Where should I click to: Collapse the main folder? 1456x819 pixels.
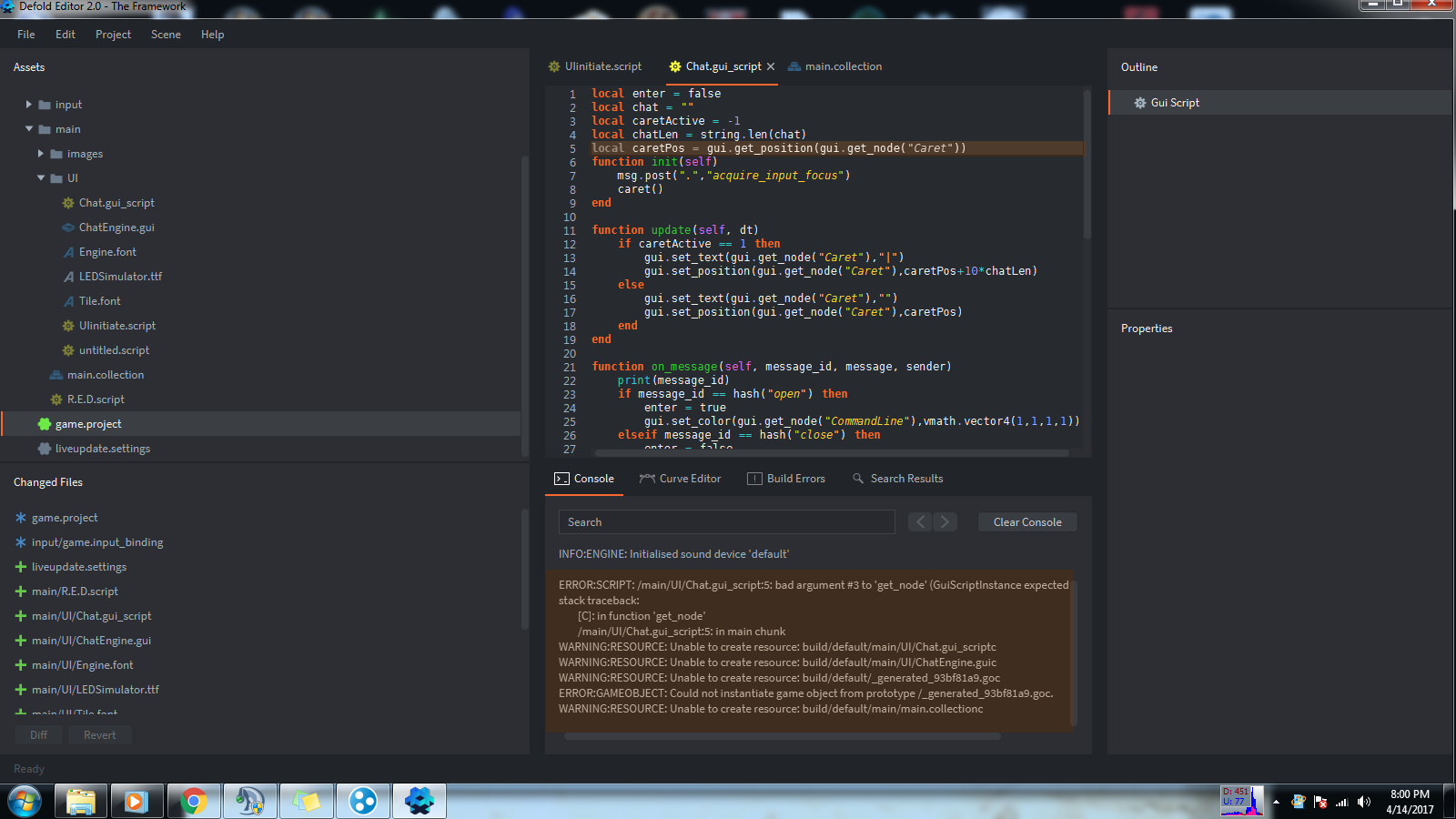28,129
